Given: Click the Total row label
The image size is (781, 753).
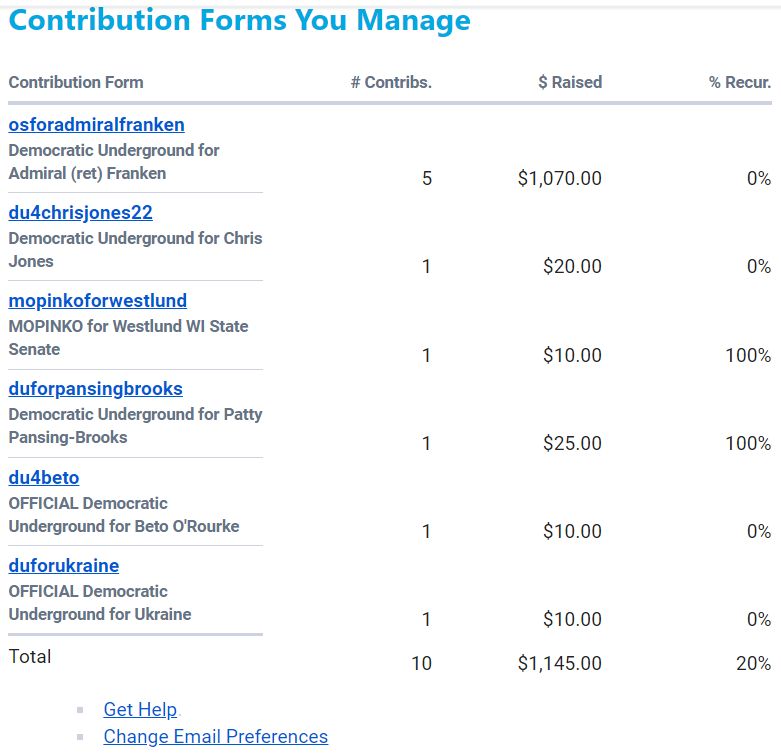Looking at the screenshot, I should 30,657.
